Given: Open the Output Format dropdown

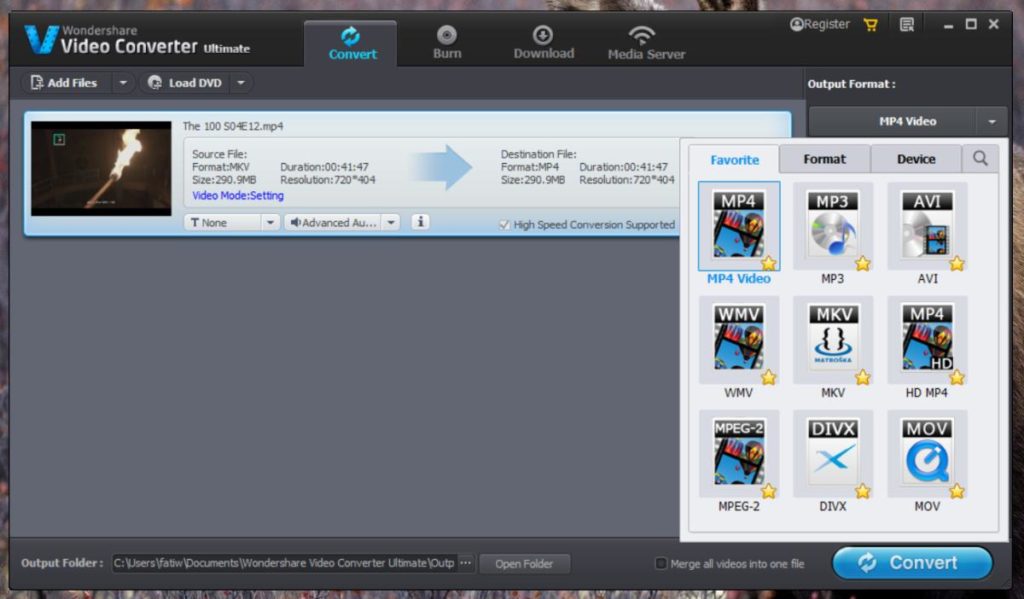Looking at the screenshot, I should click(991, 121).
